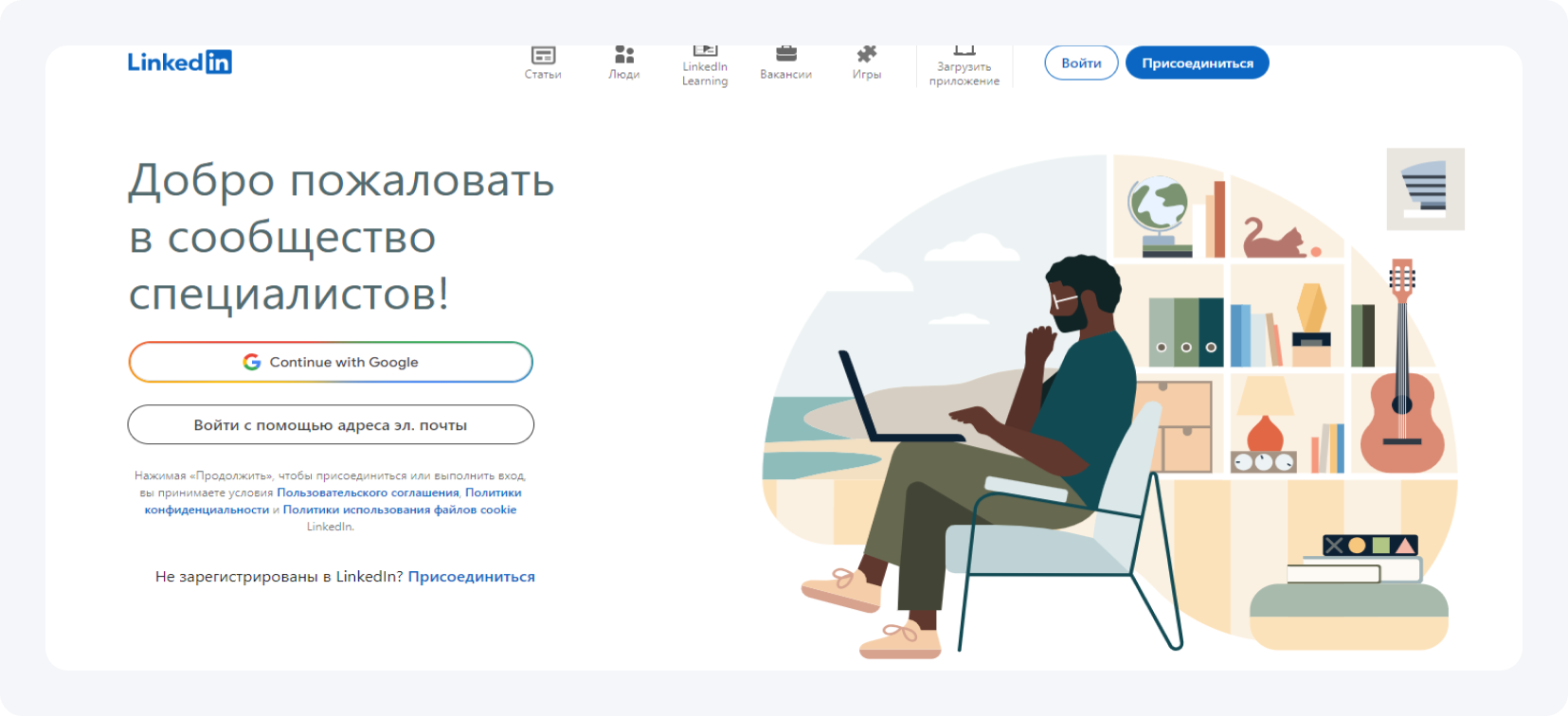
Task: Click the blue Присоединиться header button
Action: pyautogui.click(x=1198, y=63)
